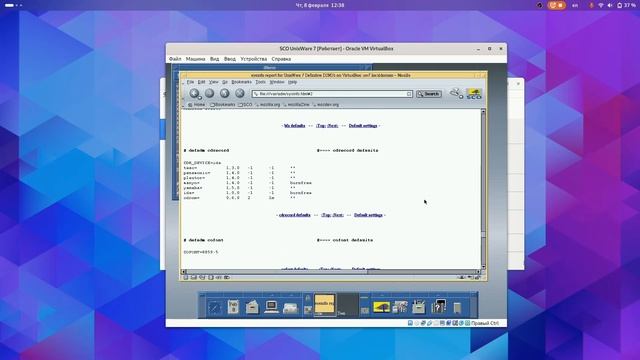
Task: Open Mozilla Help menu
Action: click(x=292, y=82)
